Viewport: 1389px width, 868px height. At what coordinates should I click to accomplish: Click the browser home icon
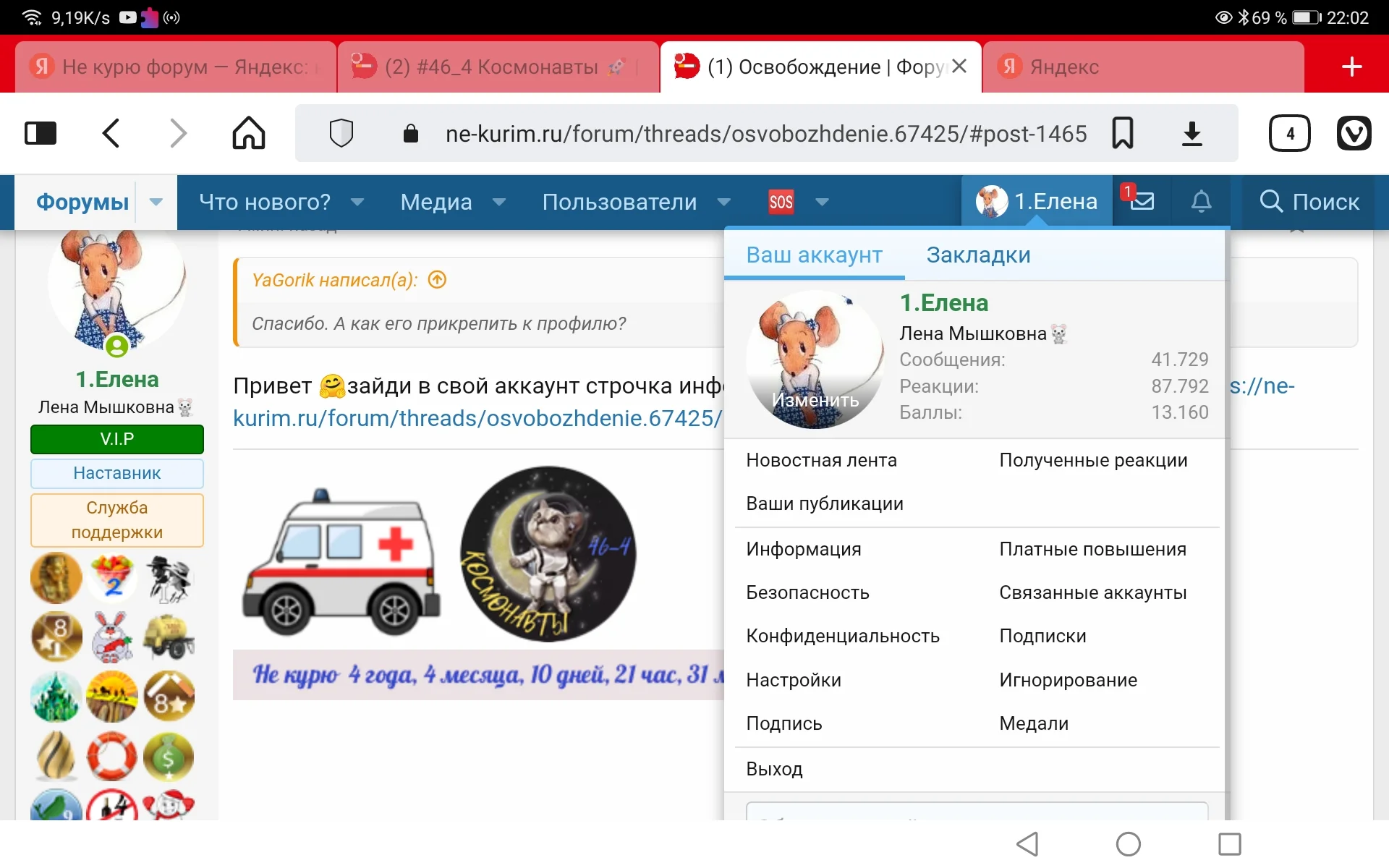click(248, 133)
